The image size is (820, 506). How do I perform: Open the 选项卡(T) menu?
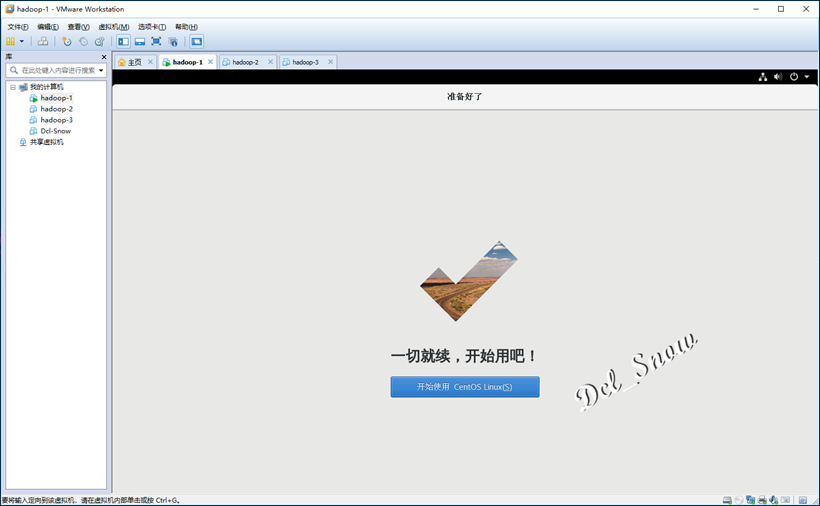pyautogui.click(x=152, y=27)
